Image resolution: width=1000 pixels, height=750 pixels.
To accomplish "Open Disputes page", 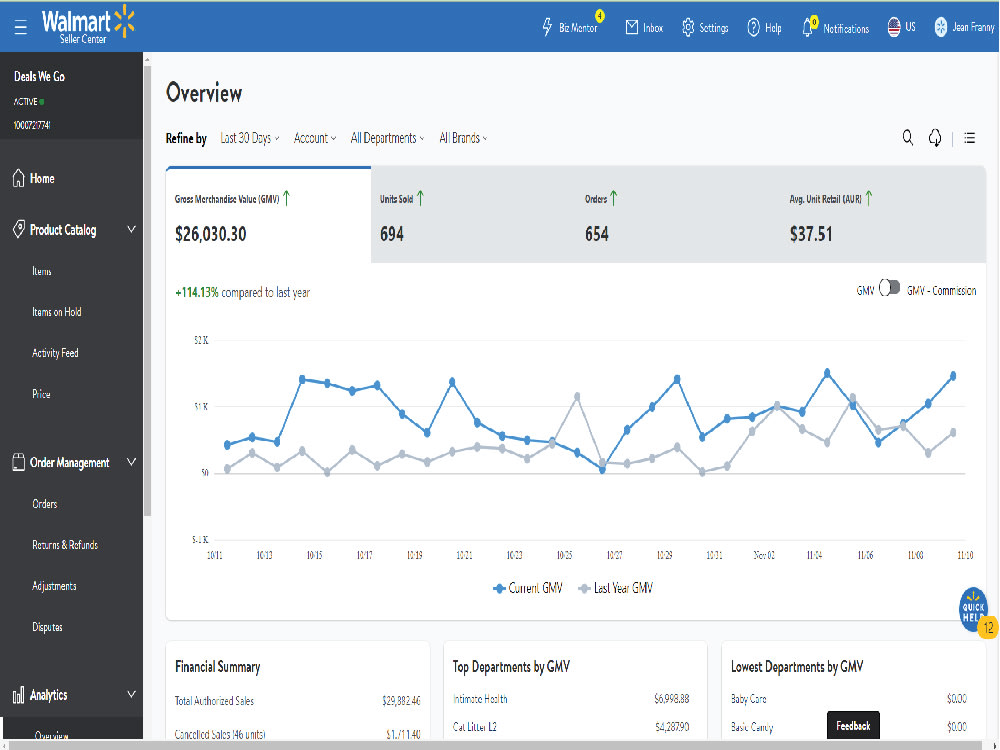I will click(47, 627).
